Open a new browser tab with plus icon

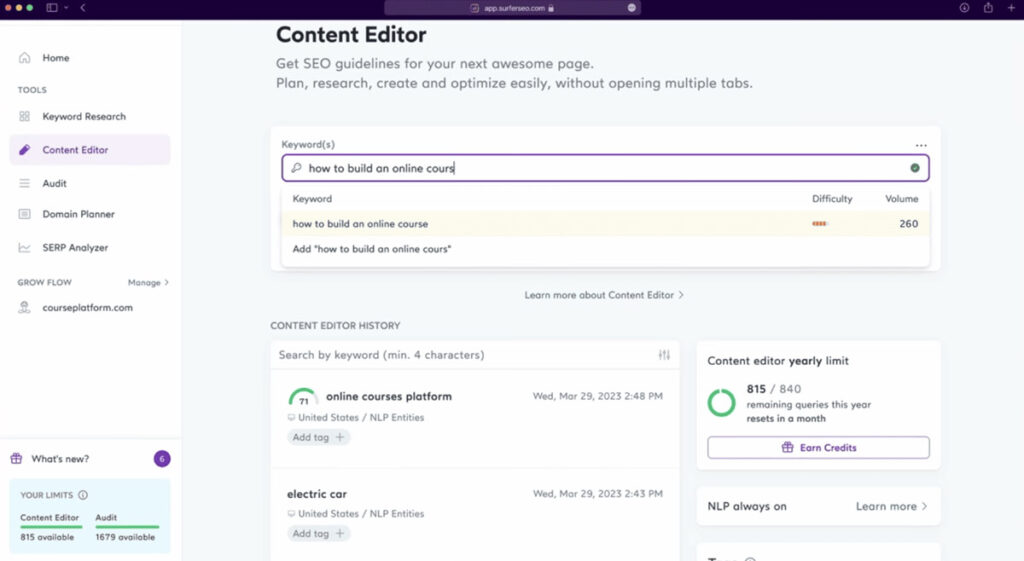(x=1012, y=8)
